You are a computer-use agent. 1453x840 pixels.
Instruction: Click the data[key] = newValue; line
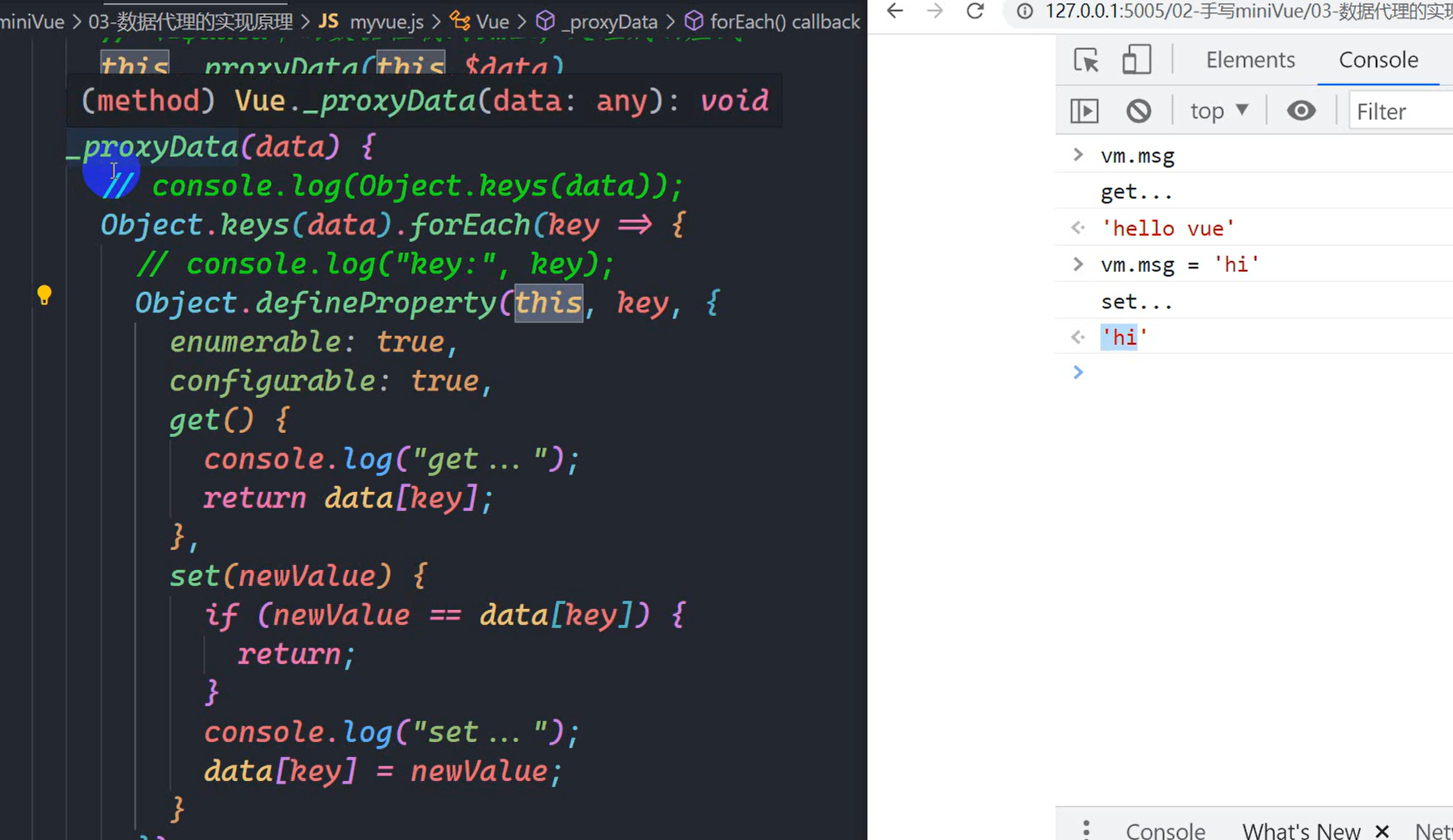(x=383, y=771)
